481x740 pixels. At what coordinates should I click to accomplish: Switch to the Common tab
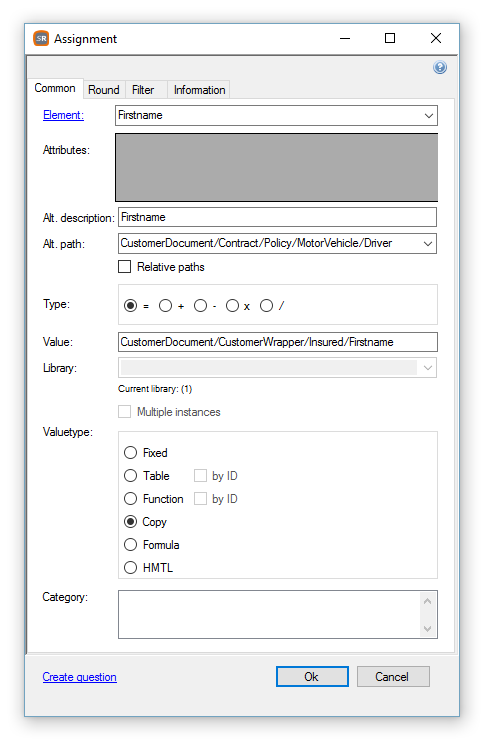point(55,88)
